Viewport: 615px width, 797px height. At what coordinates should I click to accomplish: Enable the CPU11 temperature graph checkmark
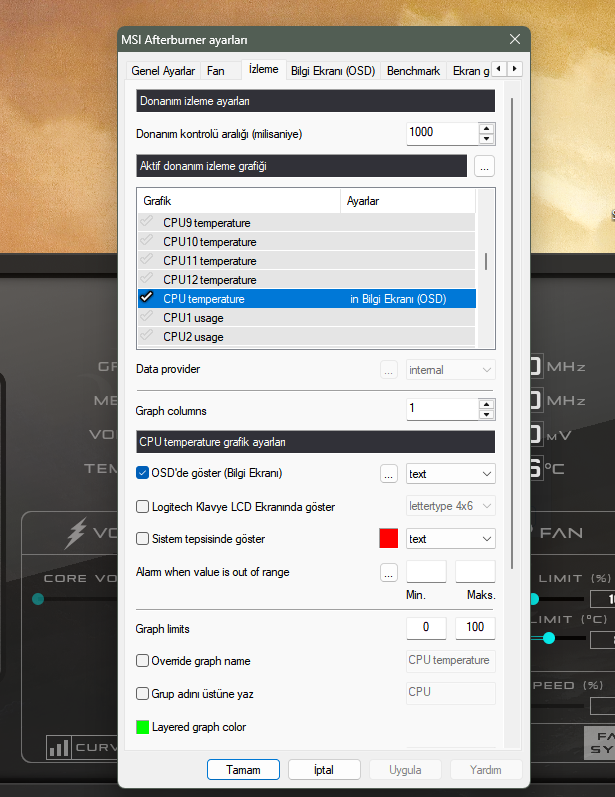[x=146, y=260]
